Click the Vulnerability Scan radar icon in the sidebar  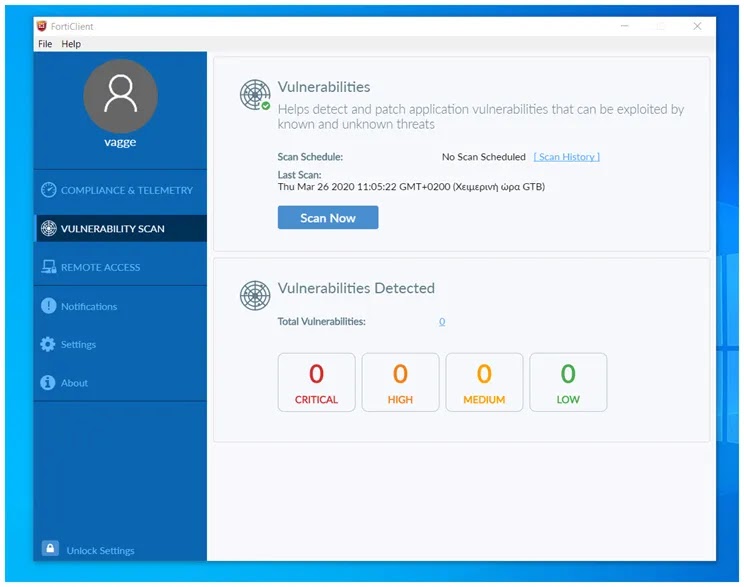click(48, 228)
